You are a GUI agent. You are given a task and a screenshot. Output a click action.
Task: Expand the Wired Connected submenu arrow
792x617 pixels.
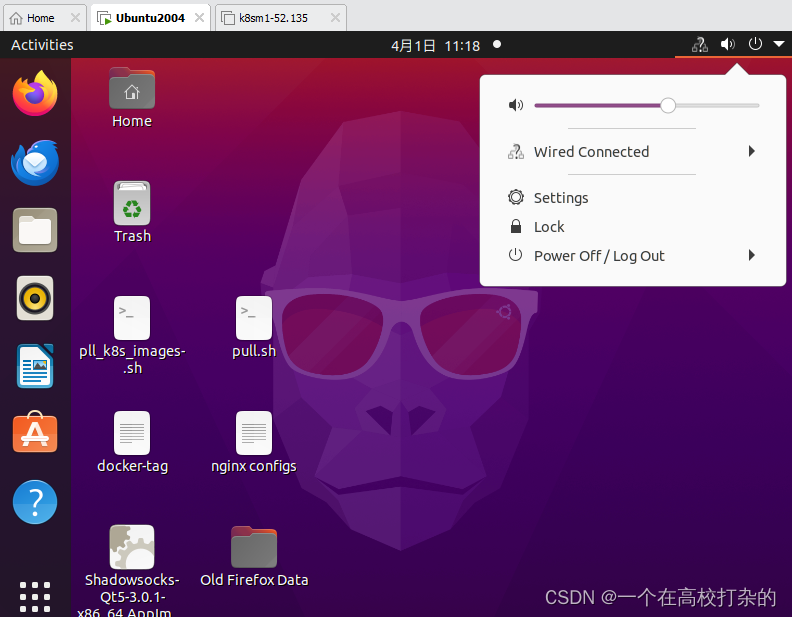tap(752, 151)
